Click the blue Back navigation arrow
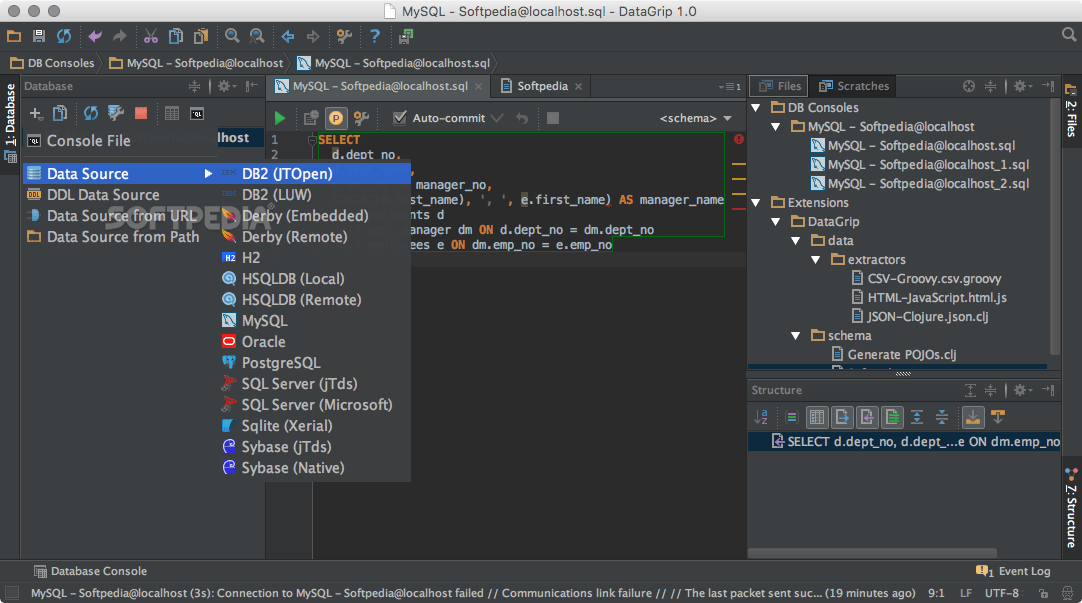1082x603 pixels. 288,36
